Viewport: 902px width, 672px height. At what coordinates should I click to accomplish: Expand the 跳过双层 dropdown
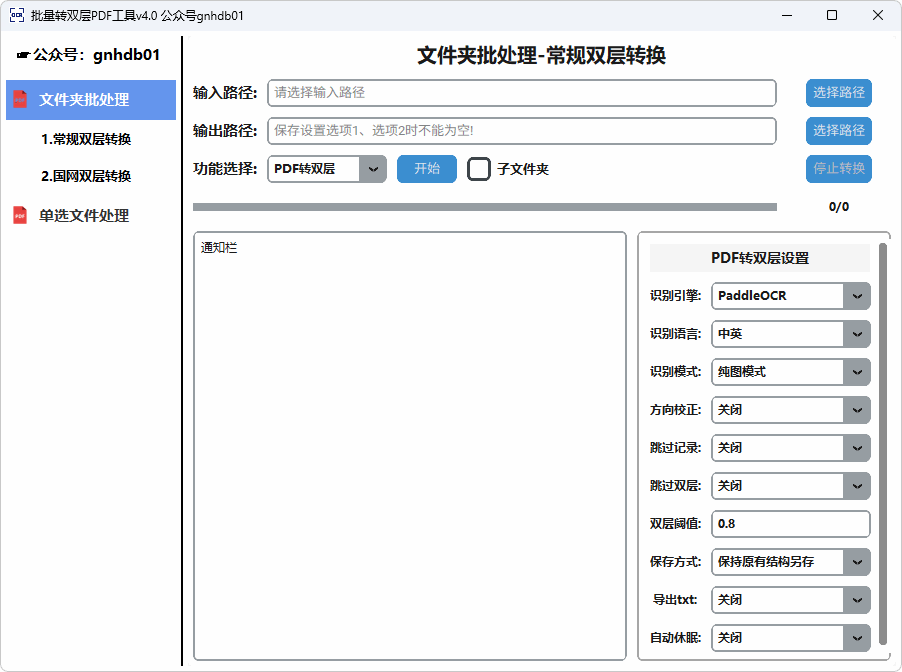click(x=790, y=486)
